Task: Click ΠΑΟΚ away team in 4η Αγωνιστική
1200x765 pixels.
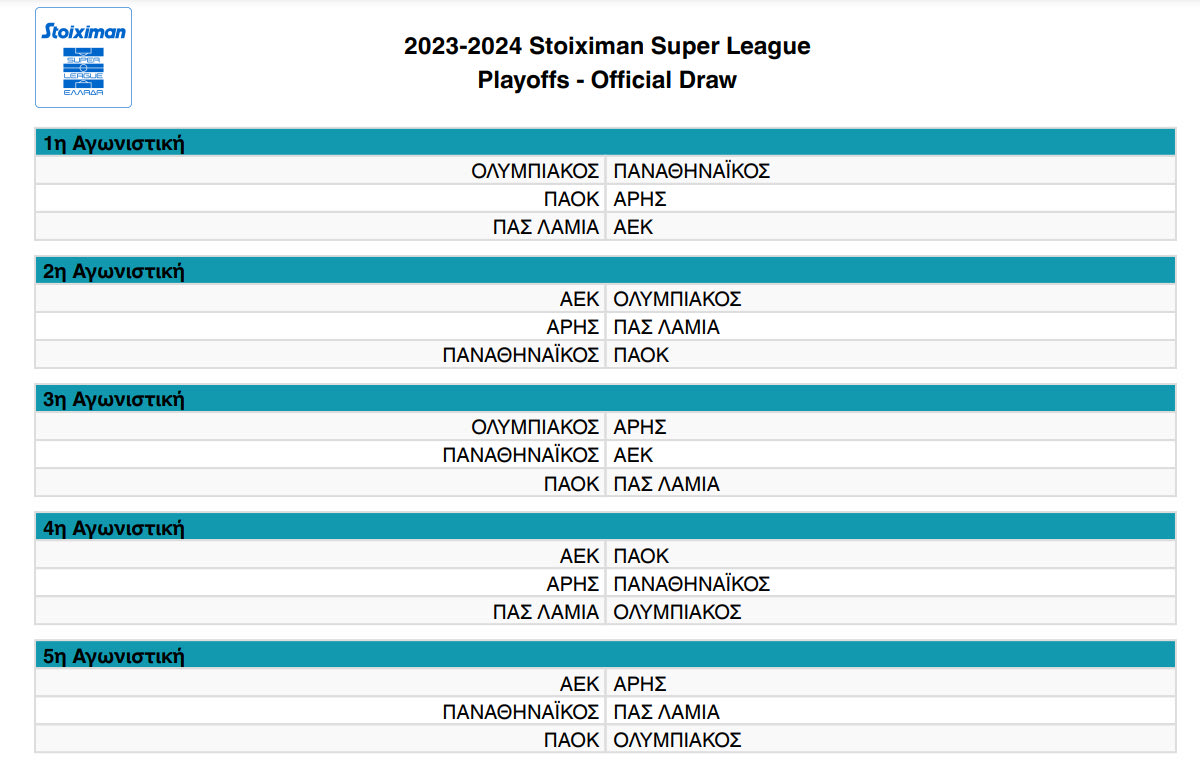Action: coord(641,556)
